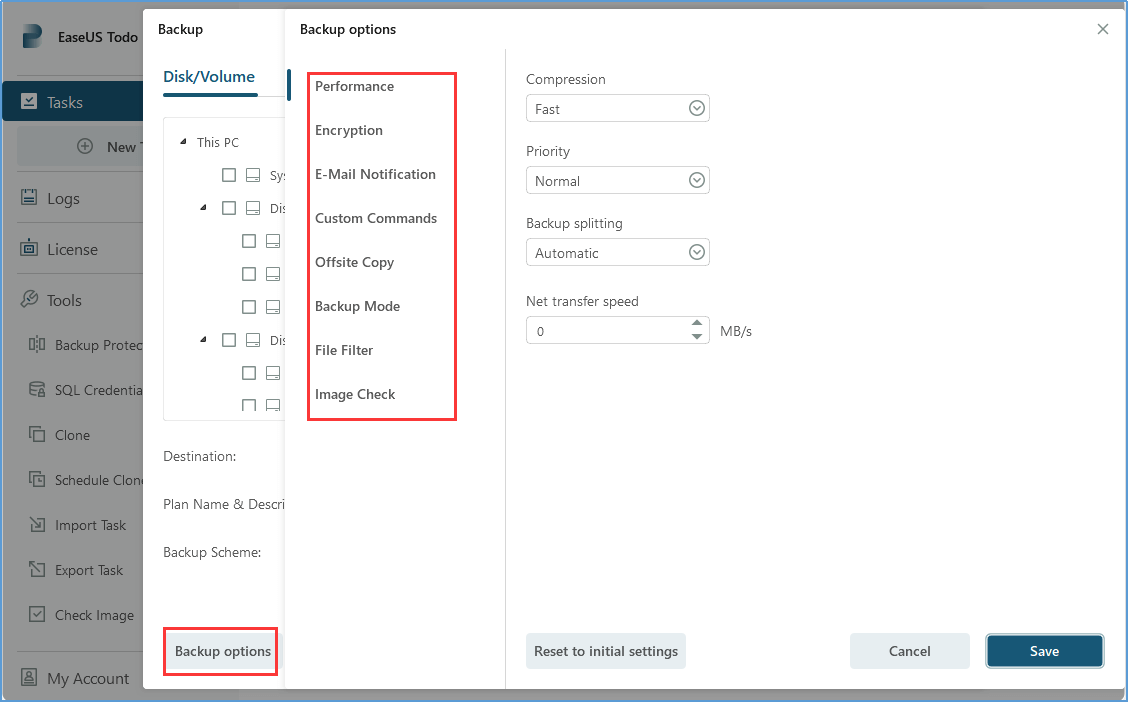Image resolution: width=1128 pixels, height=703 pixels.
Task: Click the Net transfer speed input field
Action: click(x=606, y=331)
